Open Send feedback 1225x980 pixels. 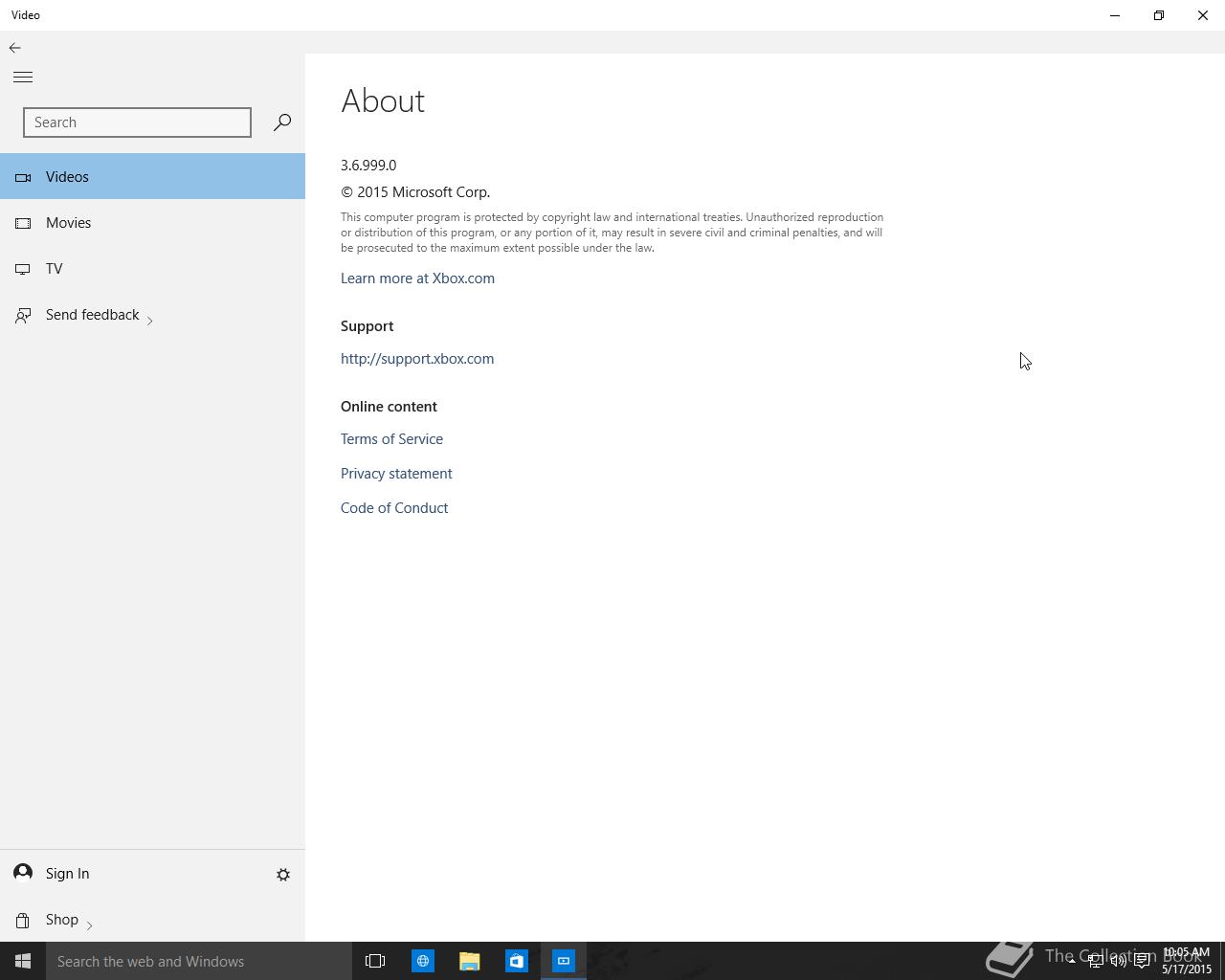152,315
